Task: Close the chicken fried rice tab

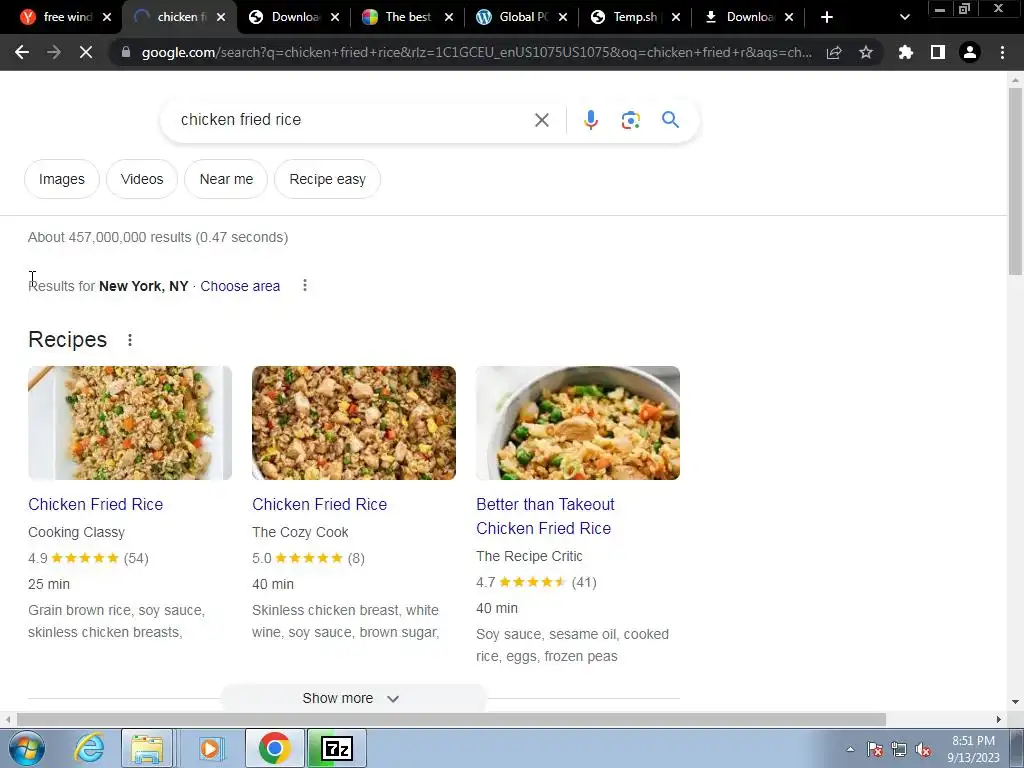Action: pos(221,17)
